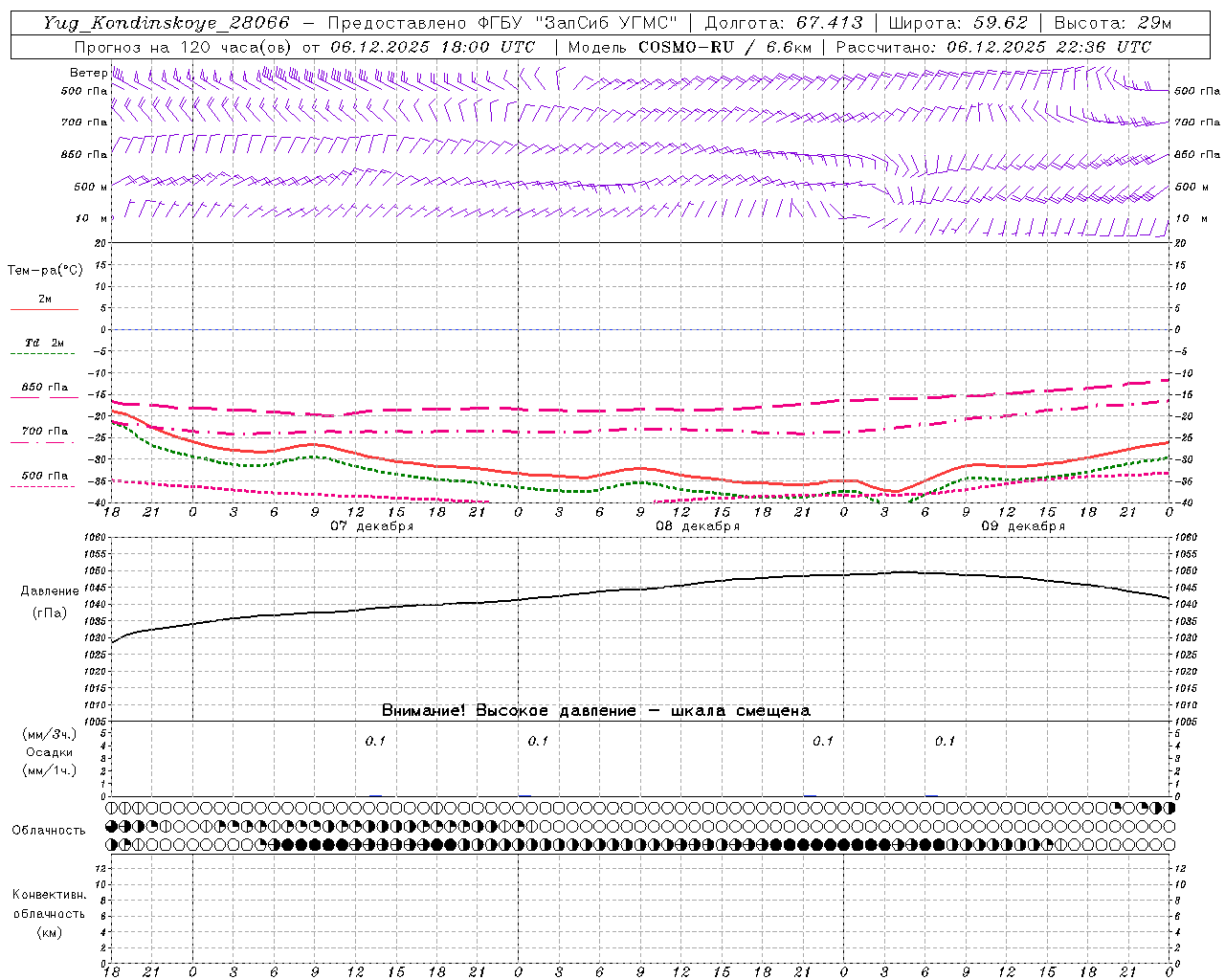This screenshot has width=1225, height=980.
Task: Click the dashed line sample under Td 2м
Action: pos(42,354)
